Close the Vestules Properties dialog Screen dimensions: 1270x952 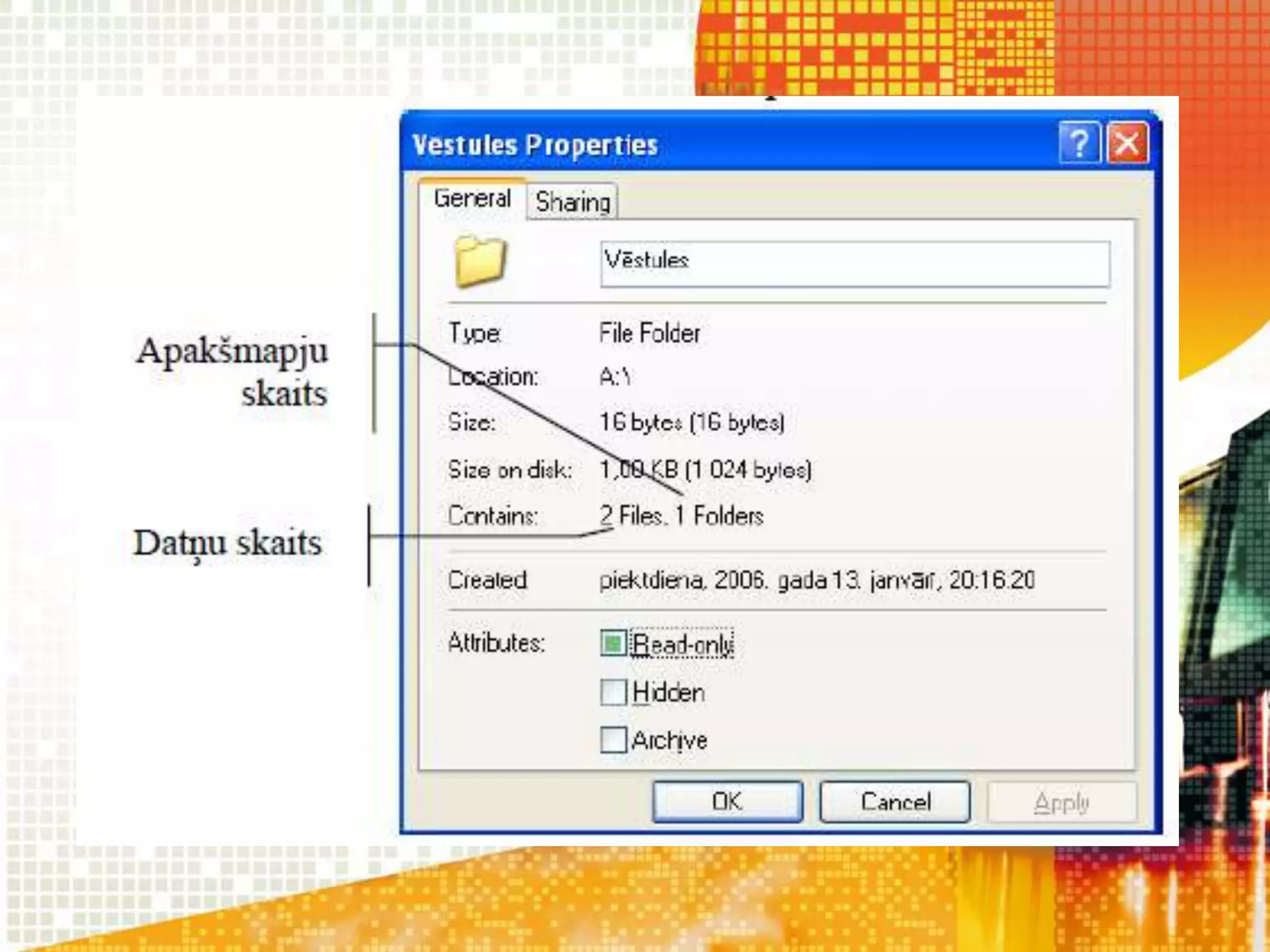pos(1127,143)
